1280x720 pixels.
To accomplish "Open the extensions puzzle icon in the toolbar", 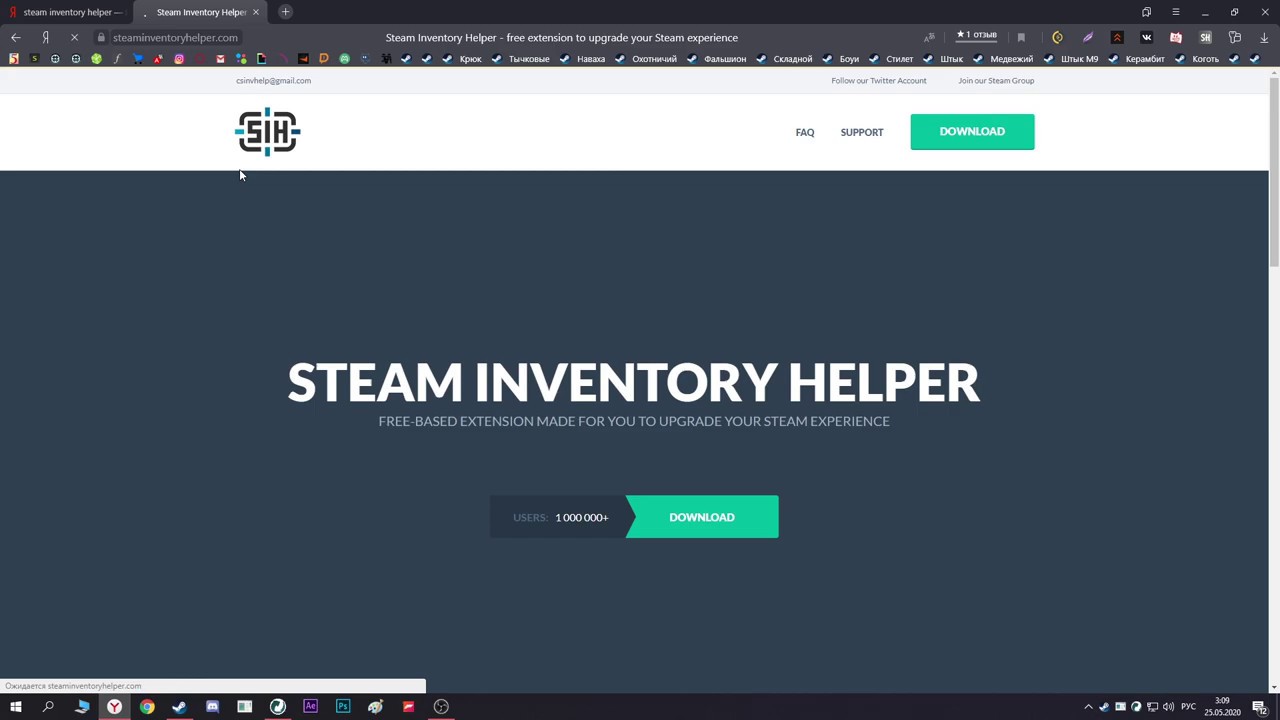I will 1235,37.
